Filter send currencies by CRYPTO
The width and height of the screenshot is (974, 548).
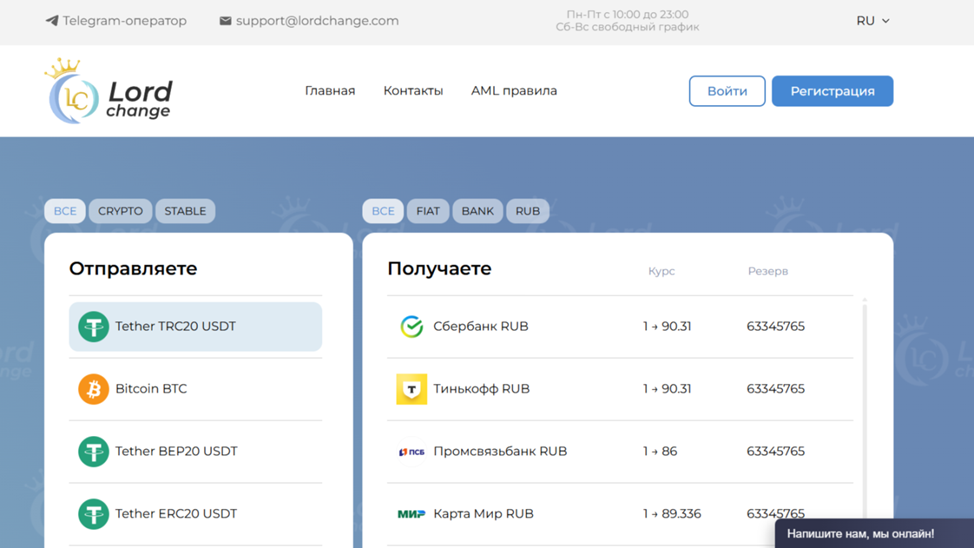[120, 211]
